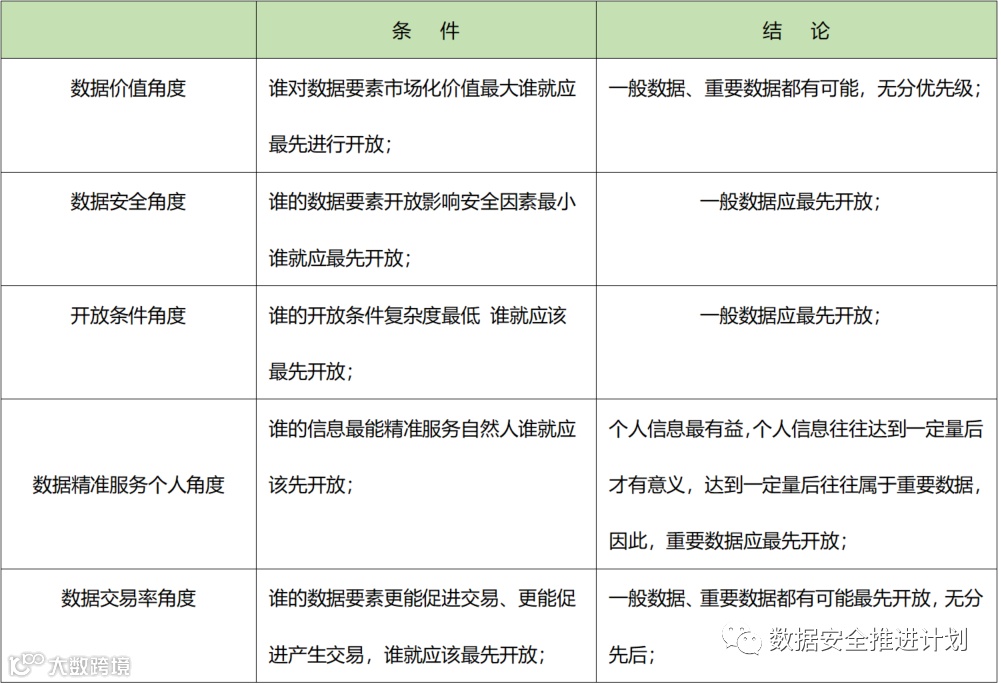Select the 数据交易率角度 row label

[128, 598]
